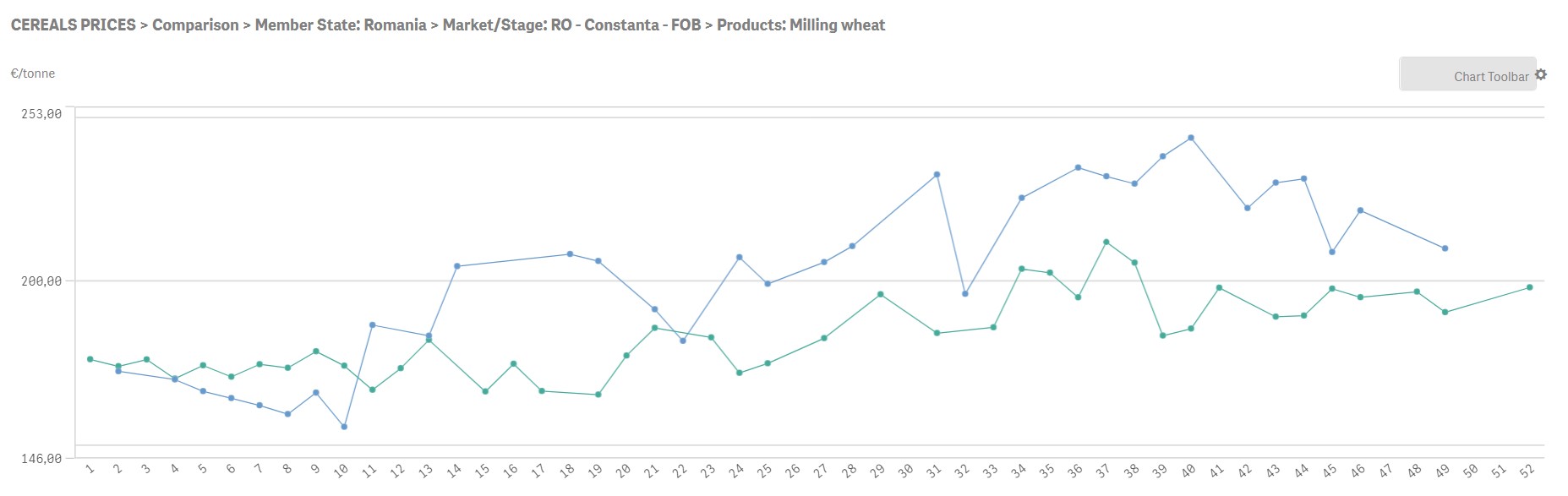
Task: Click the blue line peak point at week 40
Action: point(1191,138)
